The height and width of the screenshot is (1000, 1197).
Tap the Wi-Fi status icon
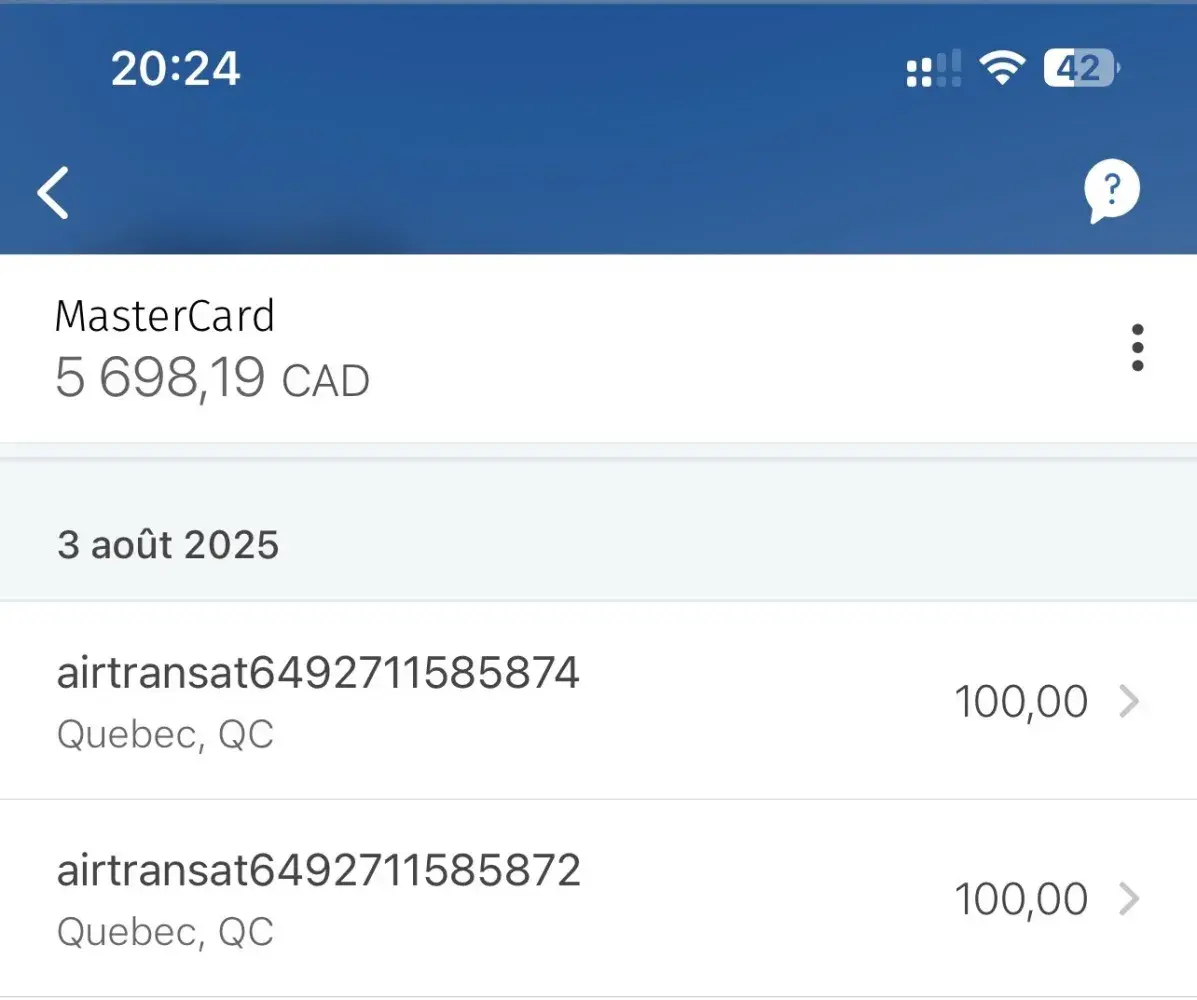click(1001, 69)
